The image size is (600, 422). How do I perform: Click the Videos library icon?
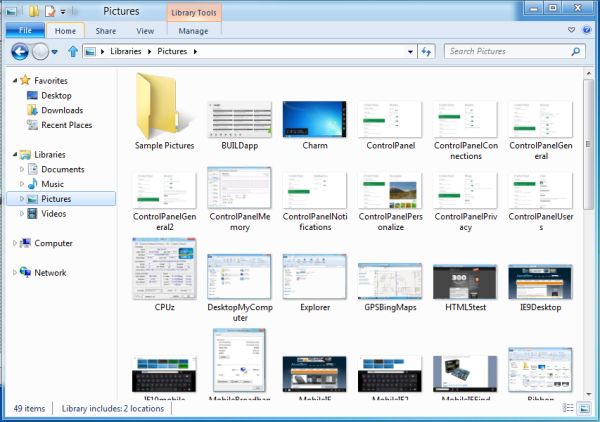pos(33,213)
